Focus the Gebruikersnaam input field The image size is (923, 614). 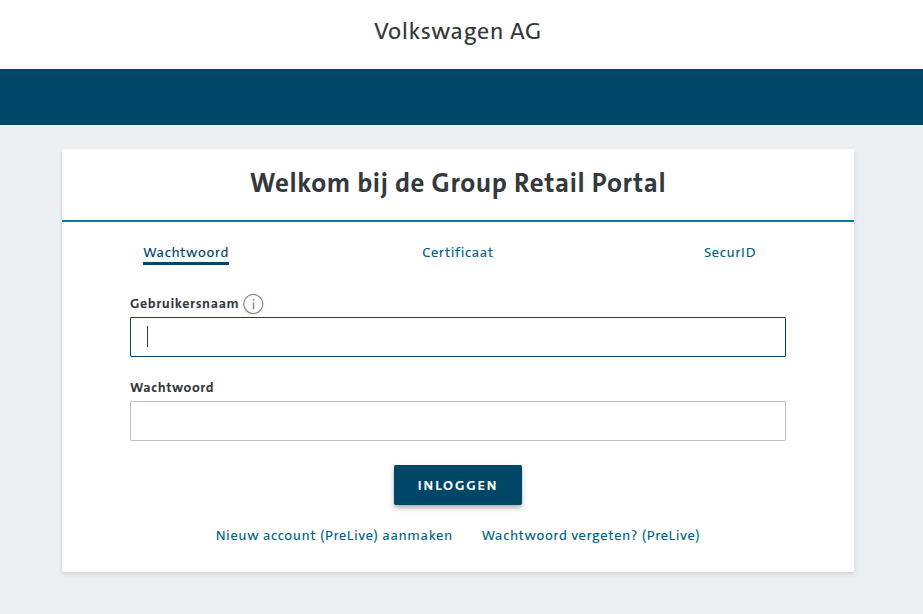click(x=457, y=337)
